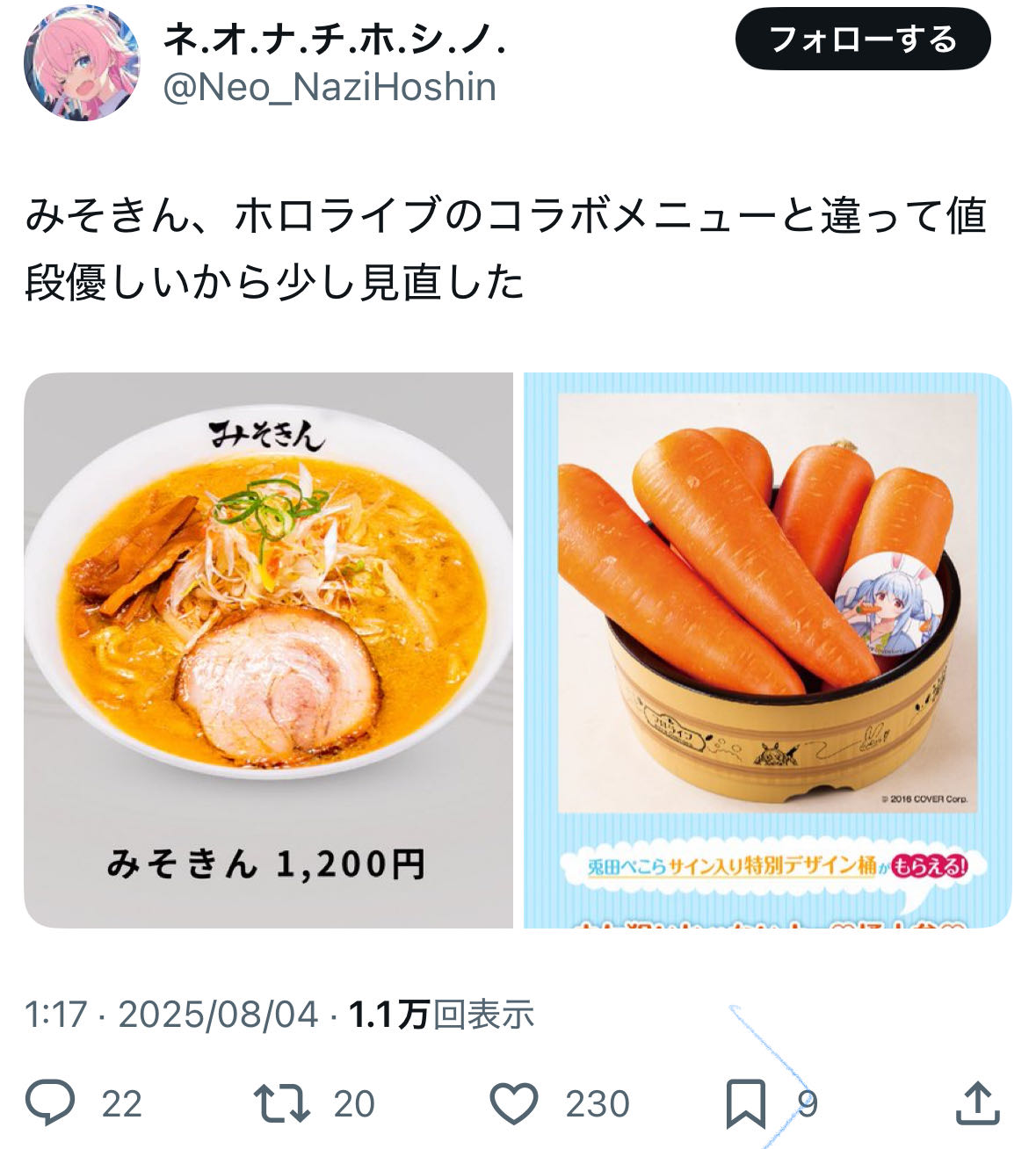
Task: Click the 2025/08/04 date link
Action: (218, 1015)
